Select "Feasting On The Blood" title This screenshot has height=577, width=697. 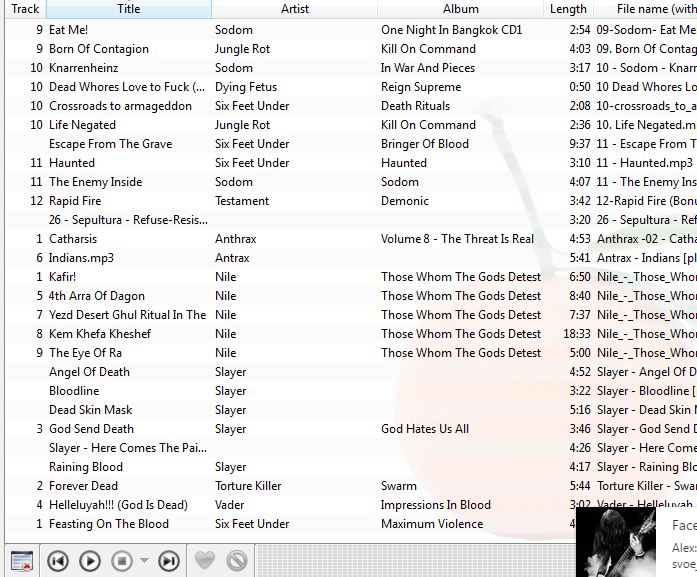pos(109,525)
